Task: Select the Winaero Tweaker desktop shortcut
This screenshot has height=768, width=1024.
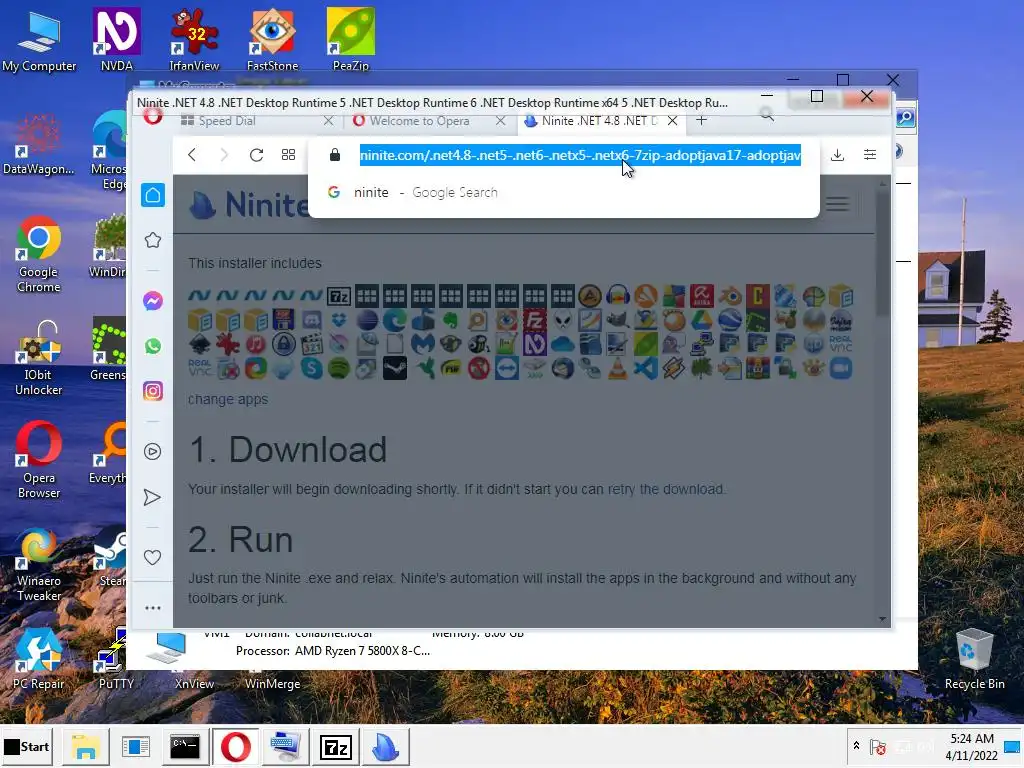Action: click(x=39, y=563)
